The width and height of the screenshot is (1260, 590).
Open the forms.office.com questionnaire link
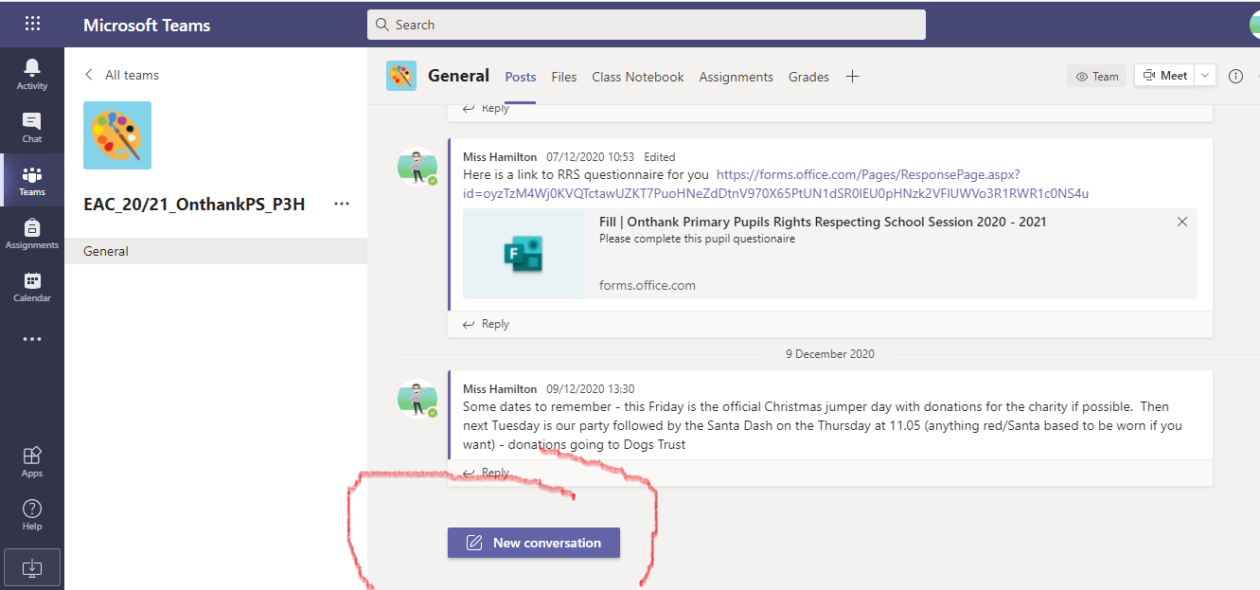[867, 175]
